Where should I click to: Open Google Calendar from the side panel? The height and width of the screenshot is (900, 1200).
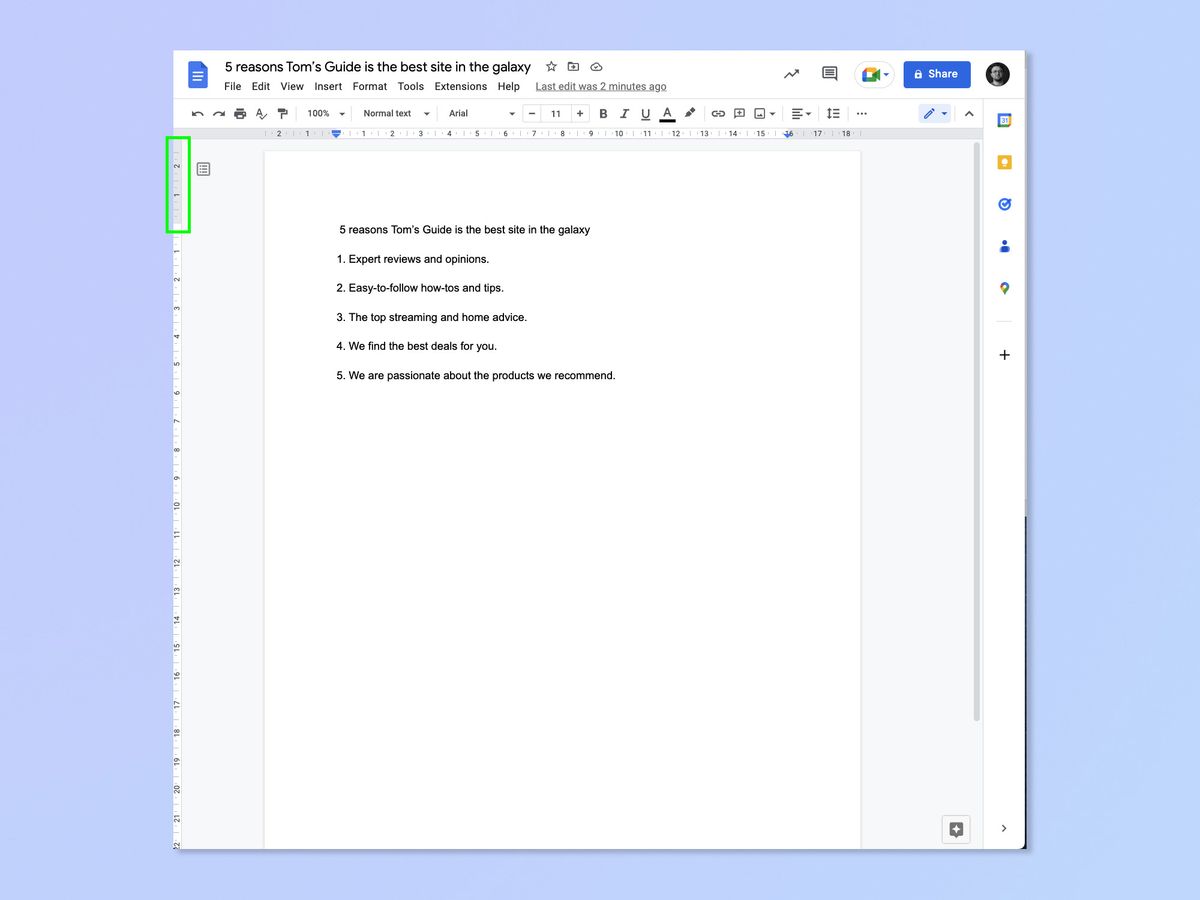(1004, 119)
